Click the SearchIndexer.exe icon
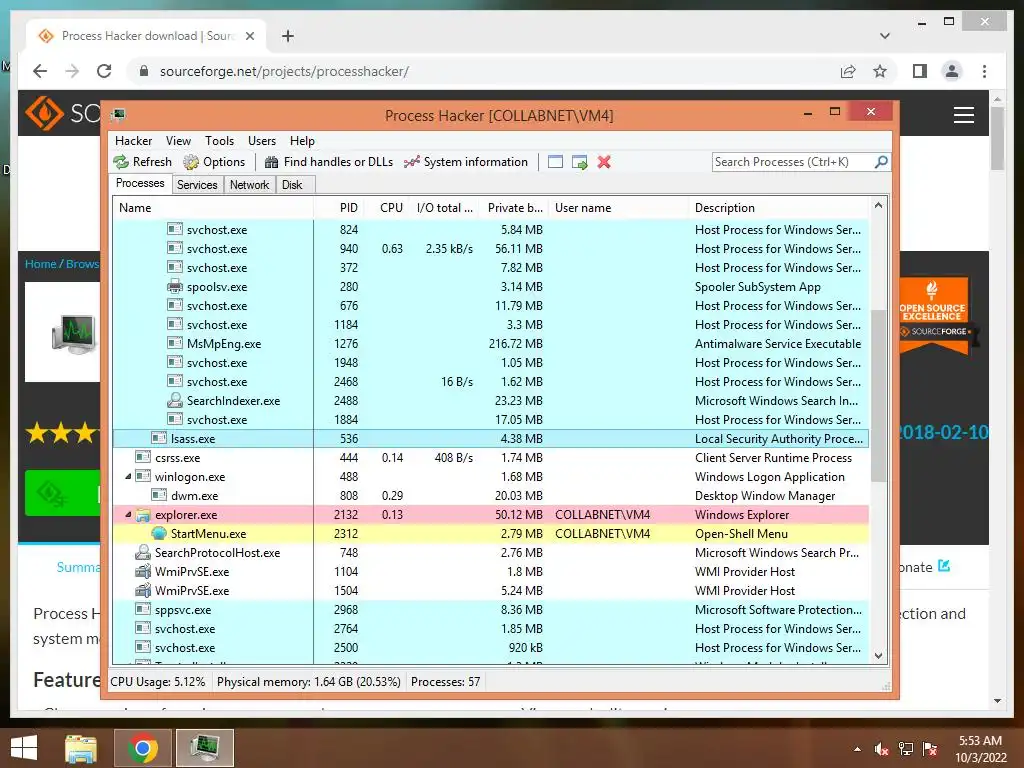The height and width of the screenshot is (768, 1024). click(x=174, y=400)
